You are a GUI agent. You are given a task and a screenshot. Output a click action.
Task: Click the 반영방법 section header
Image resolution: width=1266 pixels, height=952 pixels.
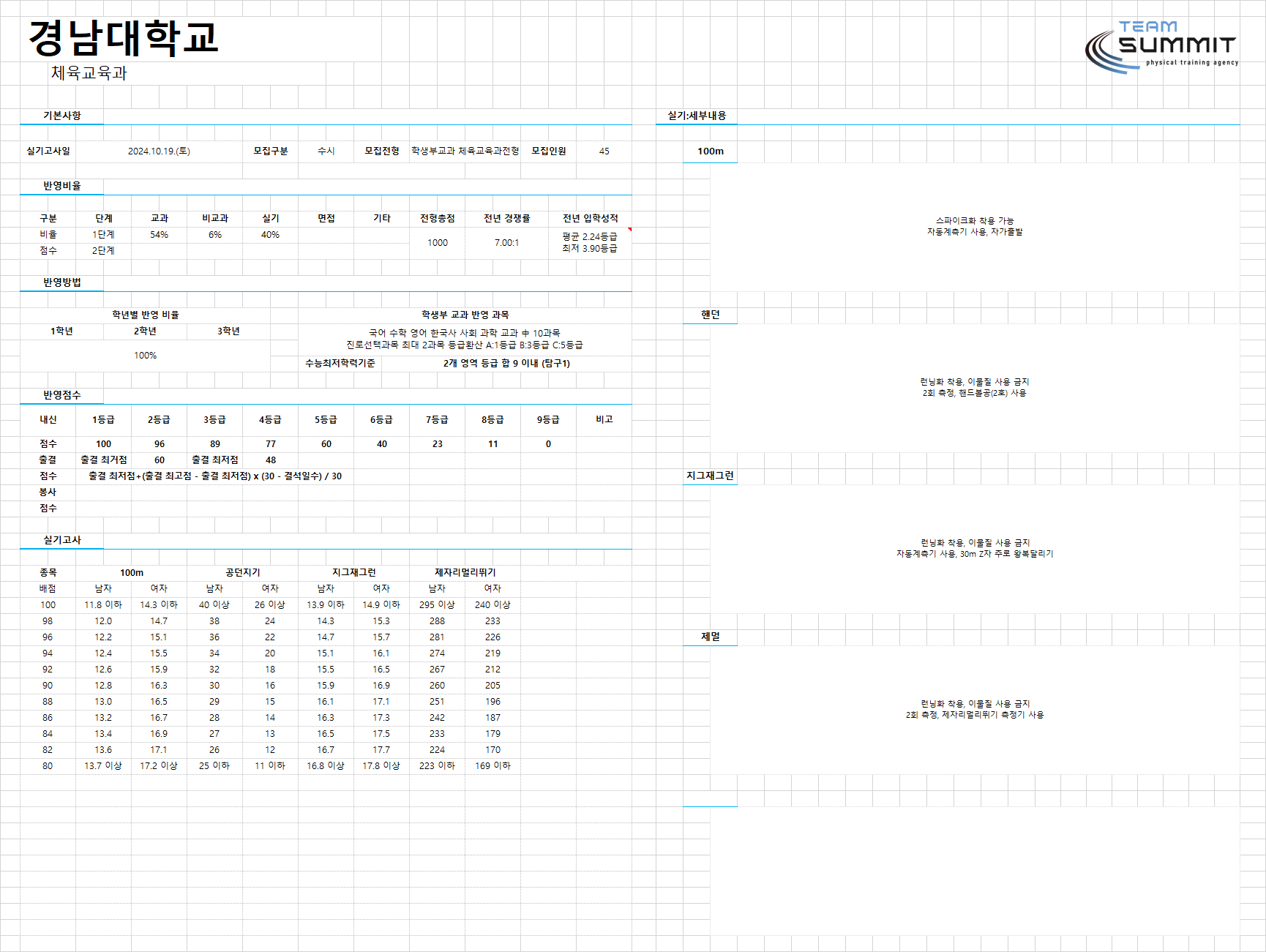[62, 282]
